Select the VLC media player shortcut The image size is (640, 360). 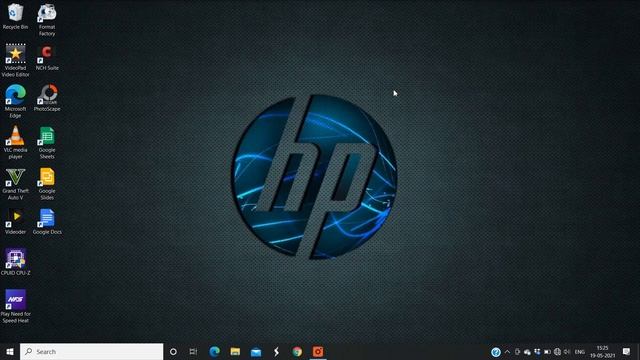coord(15,142)
